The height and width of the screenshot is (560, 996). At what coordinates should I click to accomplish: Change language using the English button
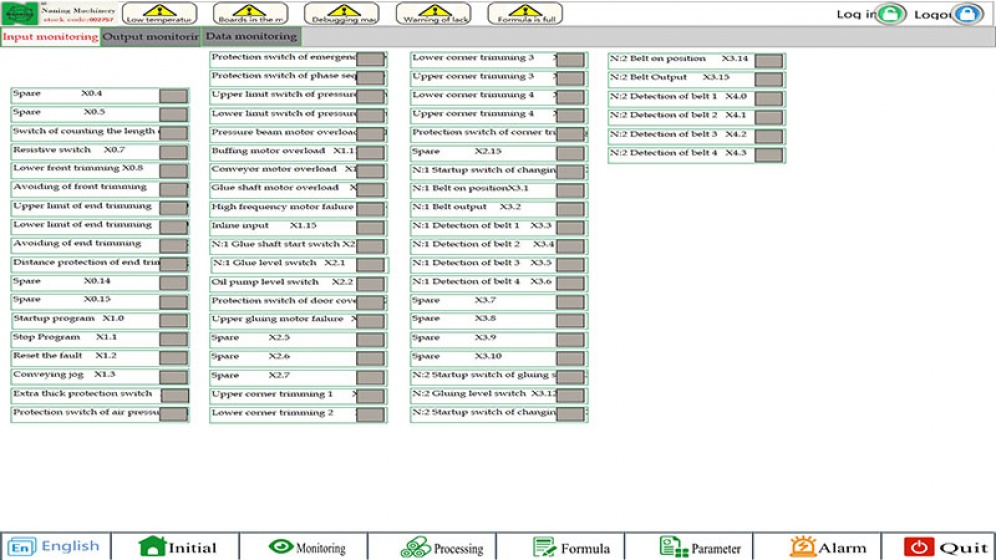point(56,547)
